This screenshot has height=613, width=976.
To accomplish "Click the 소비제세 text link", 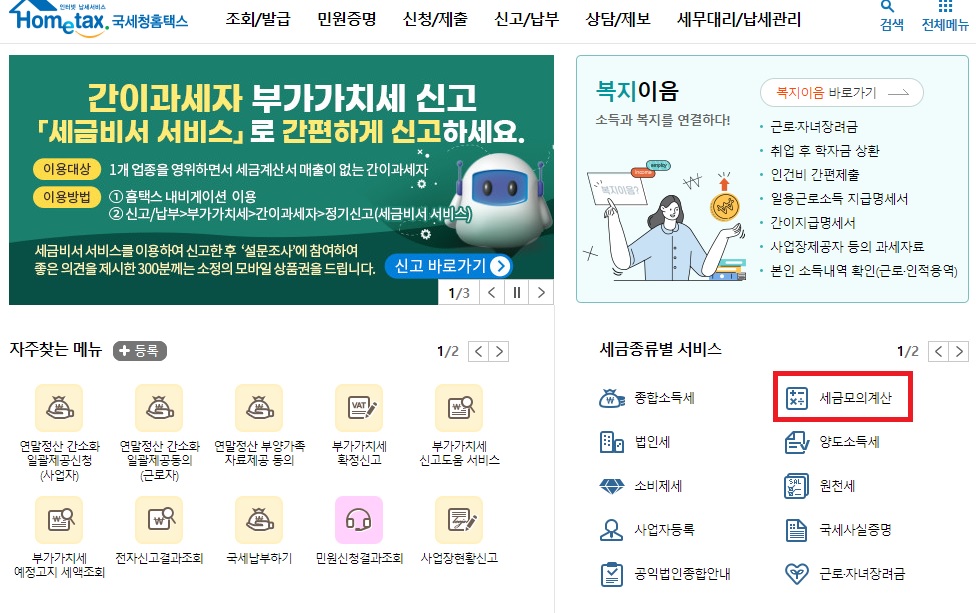I will [x=658, y=486].
